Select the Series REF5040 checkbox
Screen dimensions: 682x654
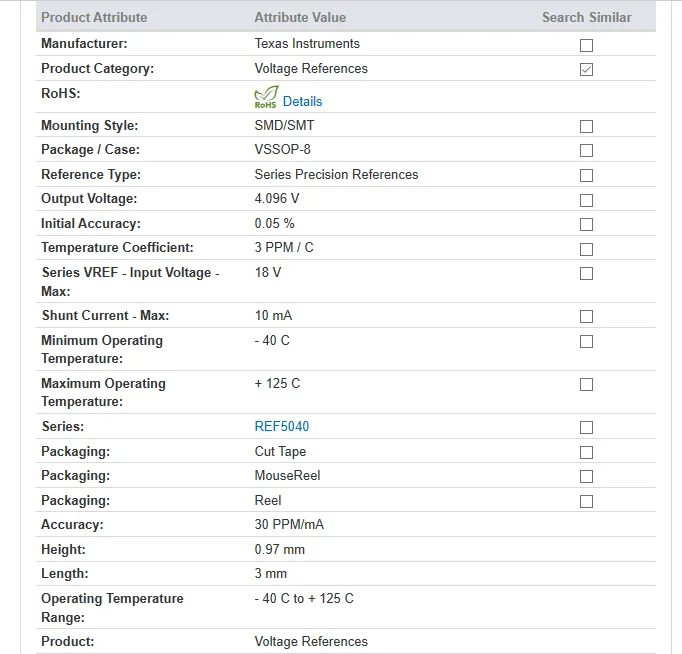coord(586,427)
